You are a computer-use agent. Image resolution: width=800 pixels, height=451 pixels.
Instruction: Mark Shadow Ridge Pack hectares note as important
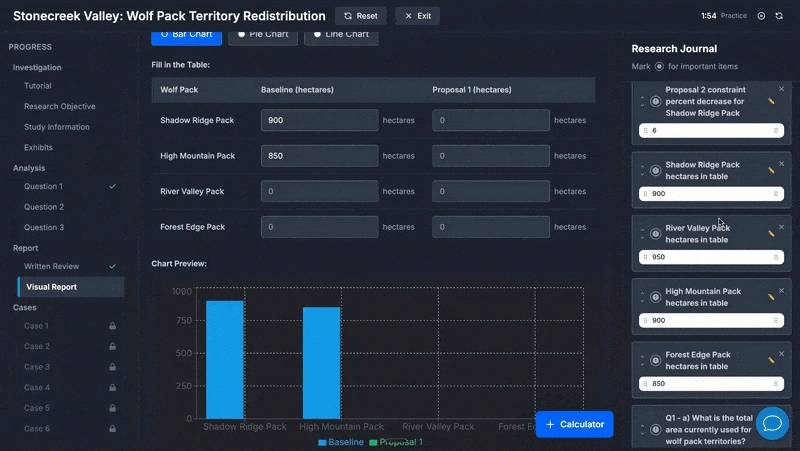coord(655,170)
